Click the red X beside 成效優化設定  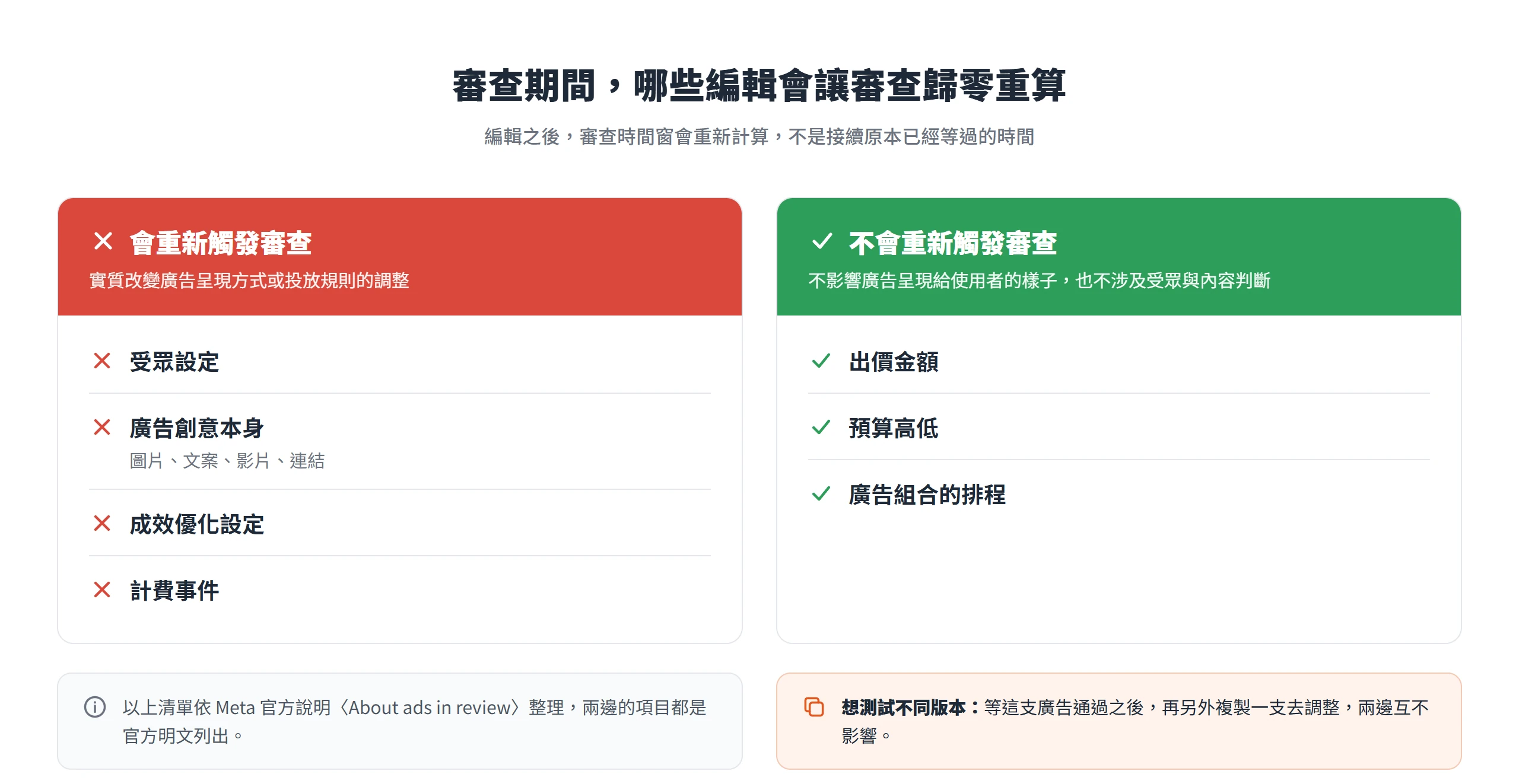tap(102, 523)
